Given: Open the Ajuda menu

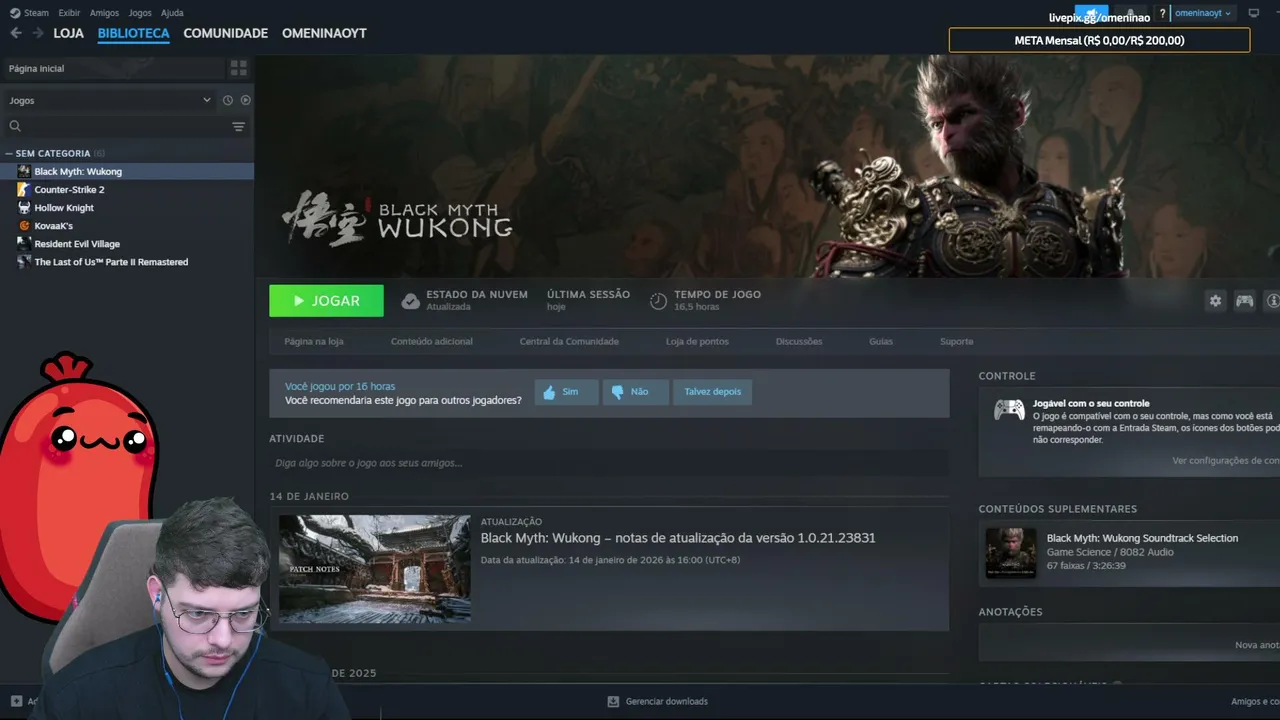Looking at the screenshot, I should click(x=172, y=13).
